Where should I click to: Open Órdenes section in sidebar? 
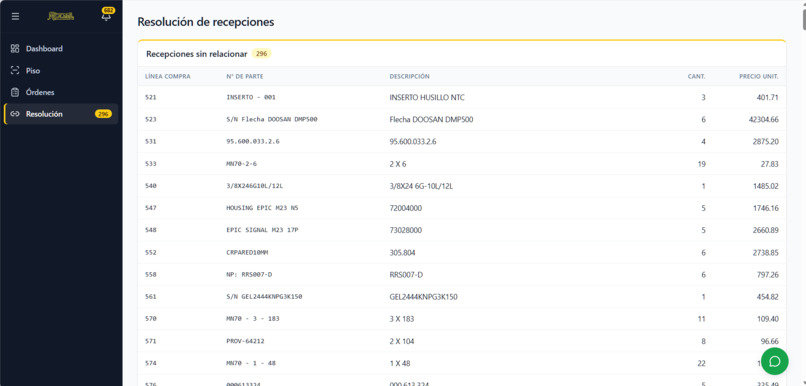61,93
